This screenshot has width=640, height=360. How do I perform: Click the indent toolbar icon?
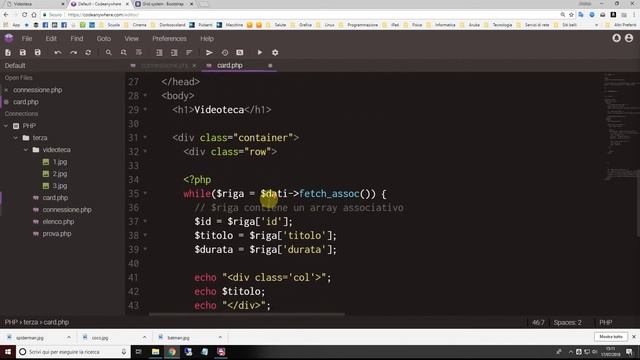coord(174,53)
